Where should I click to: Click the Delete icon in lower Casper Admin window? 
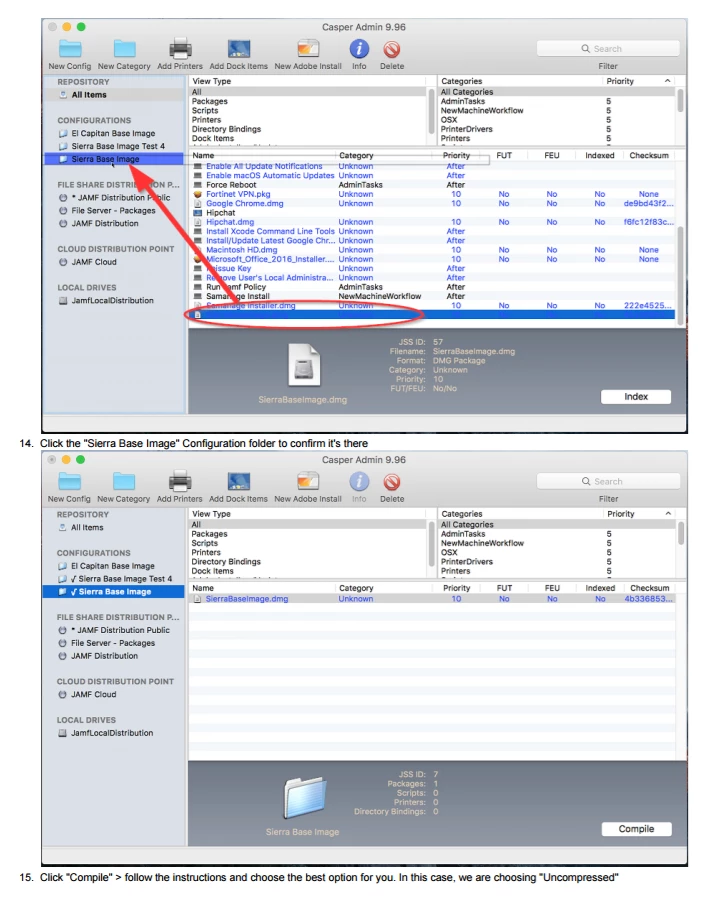[392, 482]
